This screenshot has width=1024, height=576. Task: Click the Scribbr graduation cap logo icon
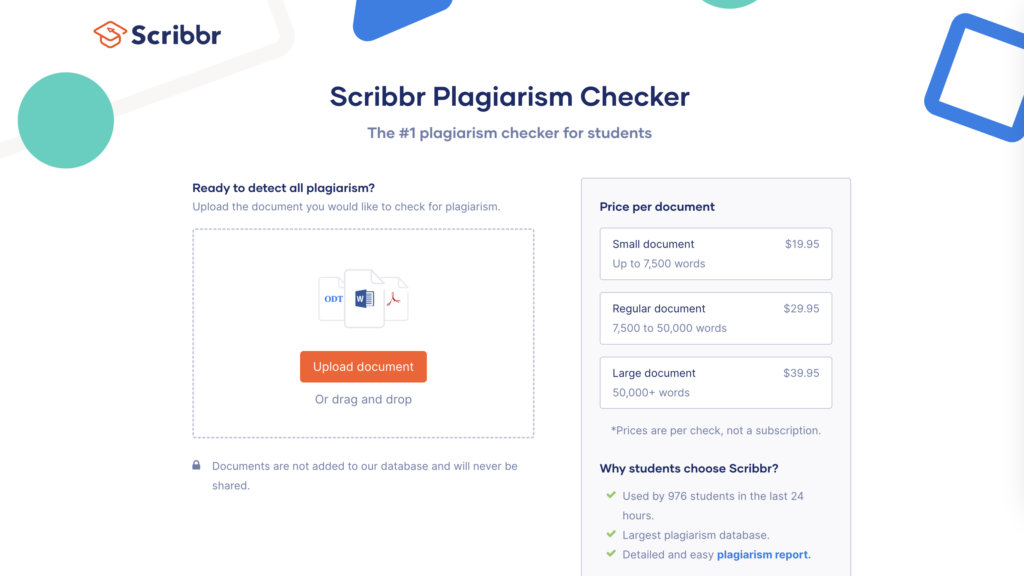[x=108, y=32]
